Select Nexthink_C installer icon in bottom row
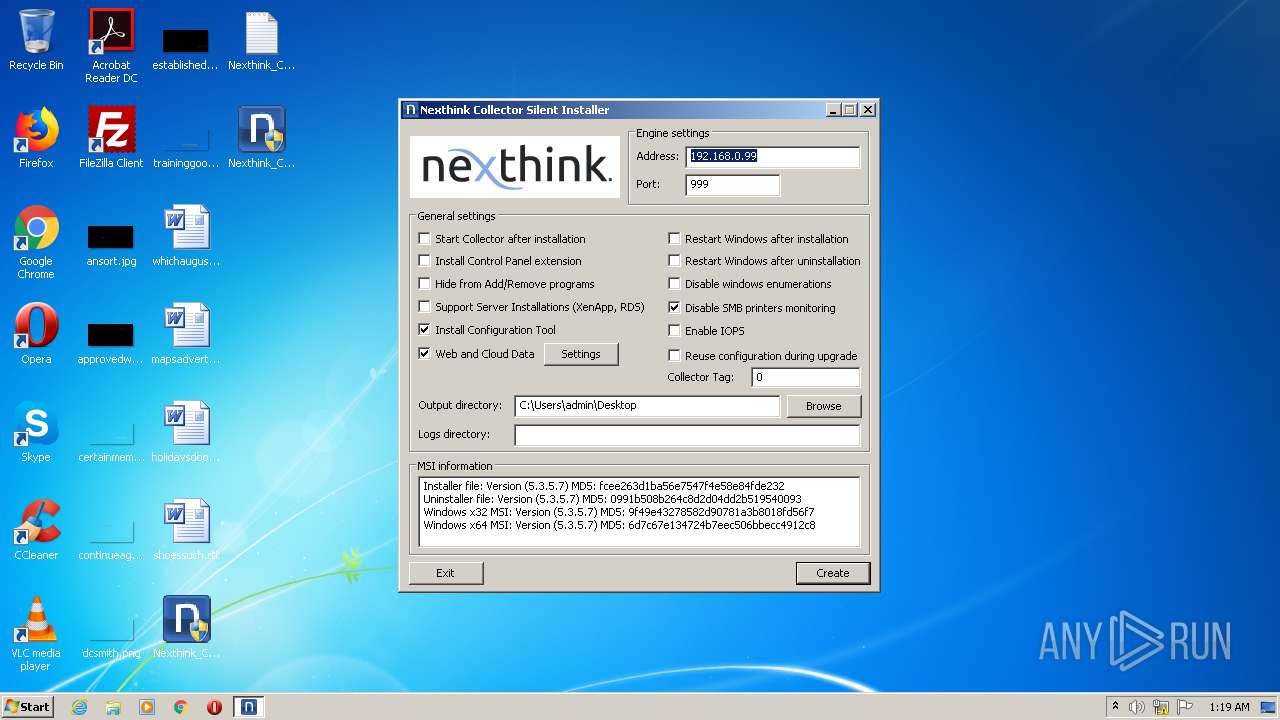The image size is (1280, 720). point(186,628)
